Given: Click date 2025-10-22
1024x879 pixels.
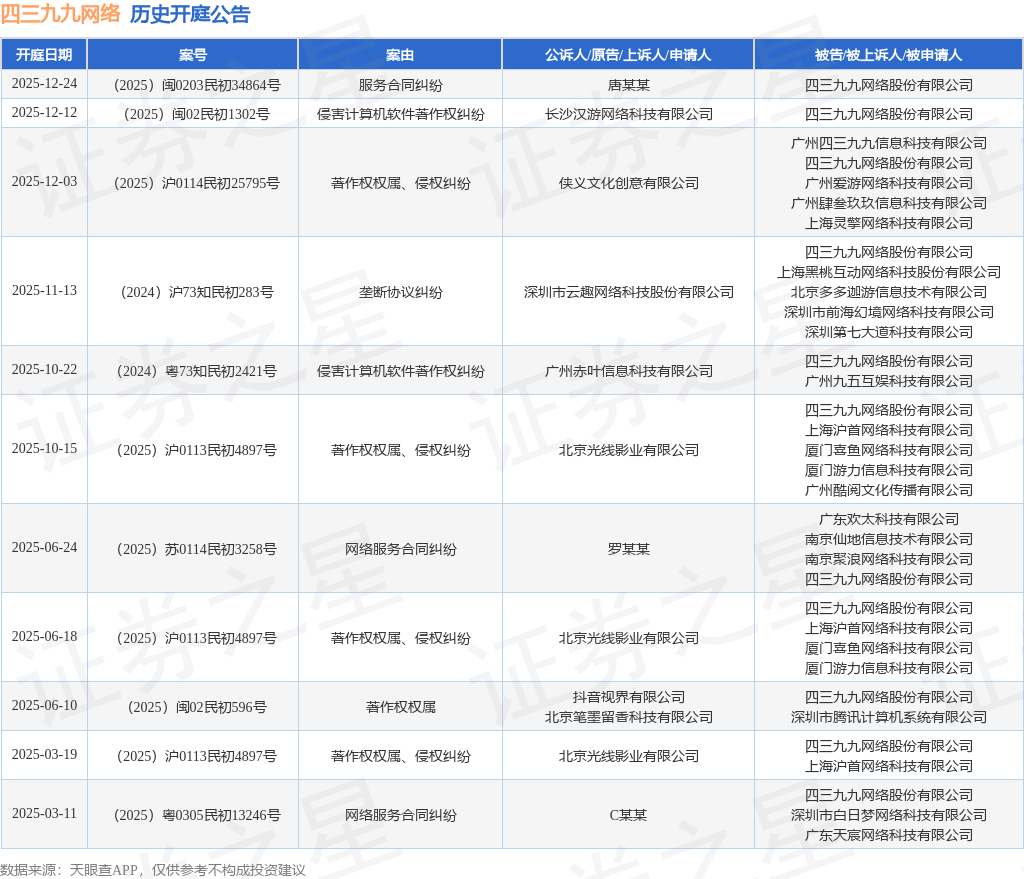Looking at the screenshot, I should point(44,370).
